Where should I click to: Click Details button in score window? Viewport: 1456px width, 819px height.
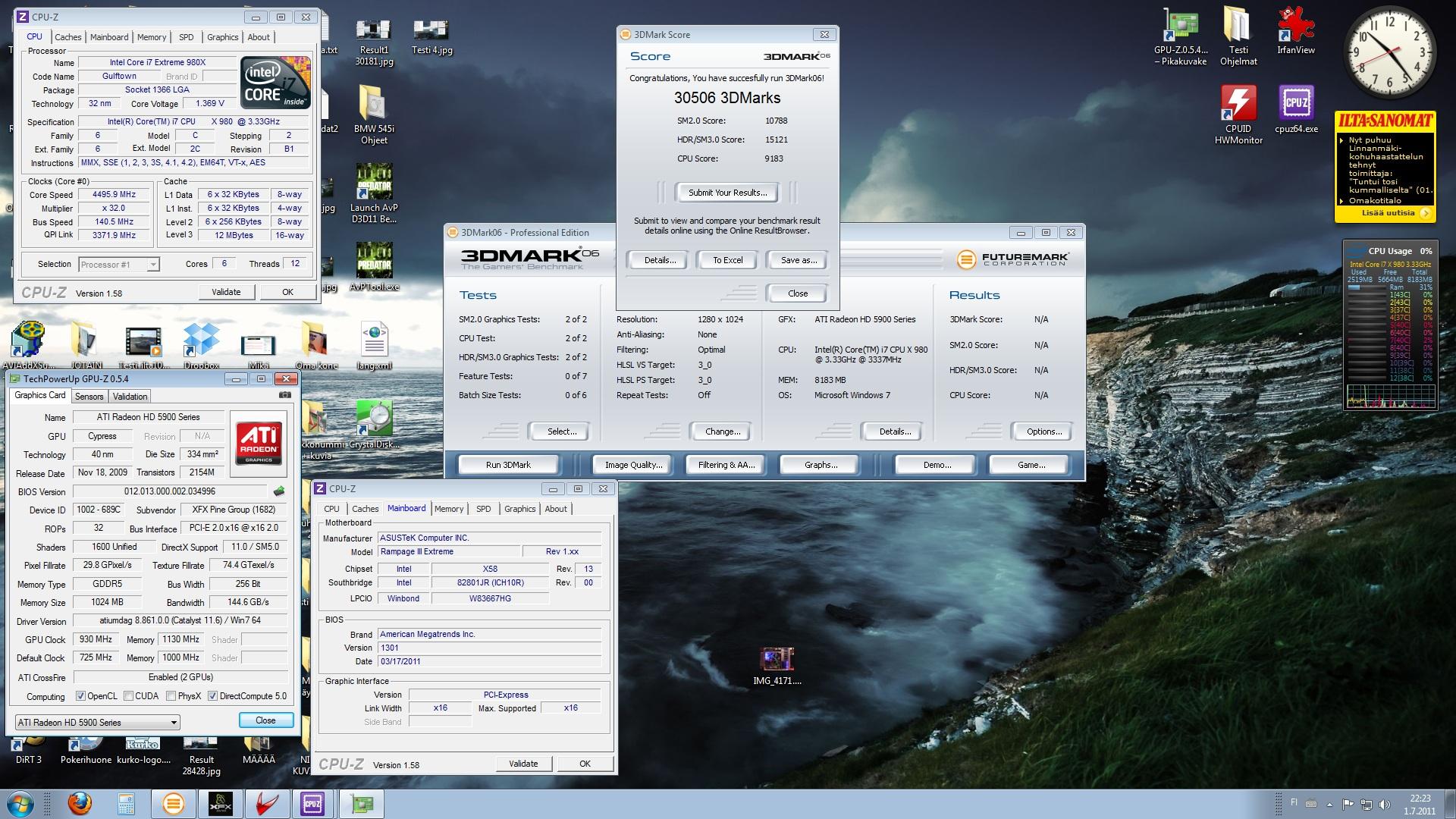[x=660, y=260]
